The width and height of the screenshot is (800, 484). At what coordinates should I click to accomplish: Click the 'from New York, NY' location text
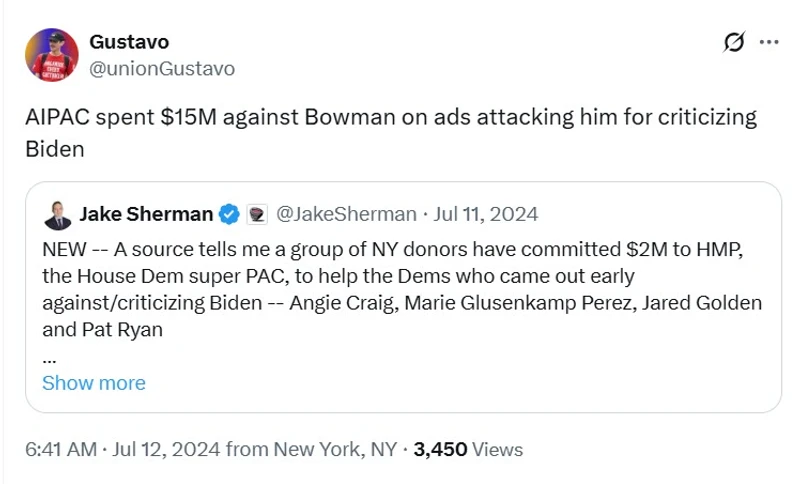[312, 450]
